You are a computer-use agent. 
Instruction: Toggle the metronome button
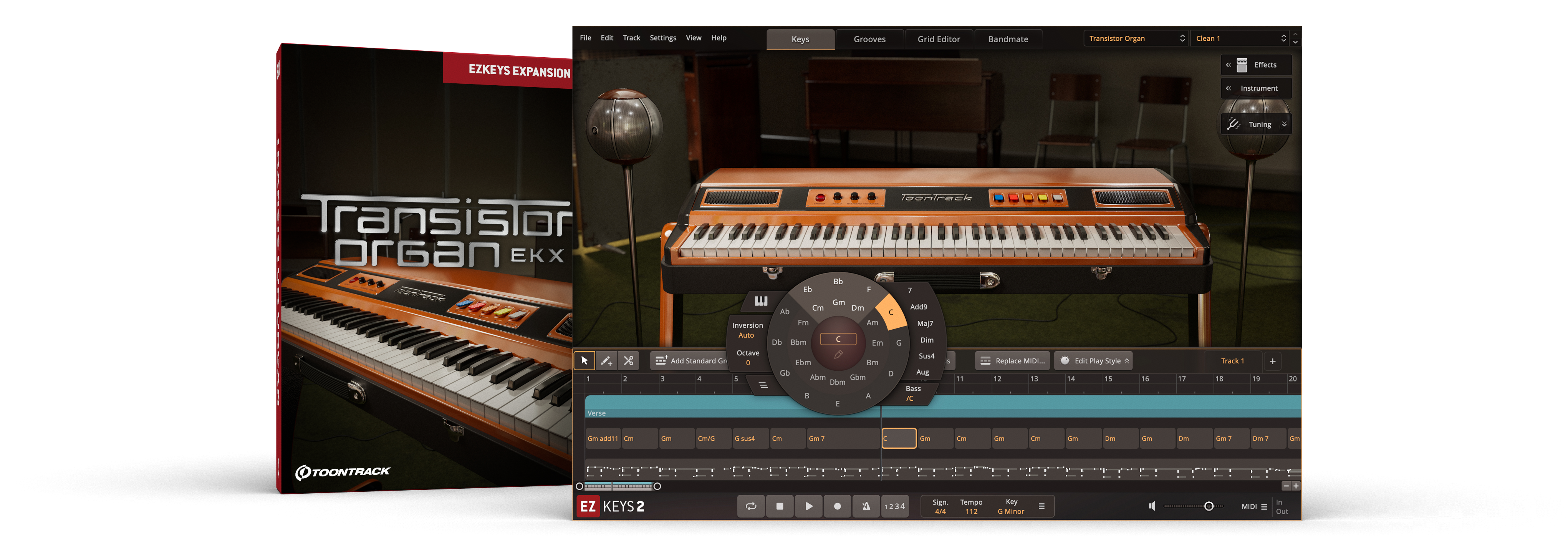[866, 506]
